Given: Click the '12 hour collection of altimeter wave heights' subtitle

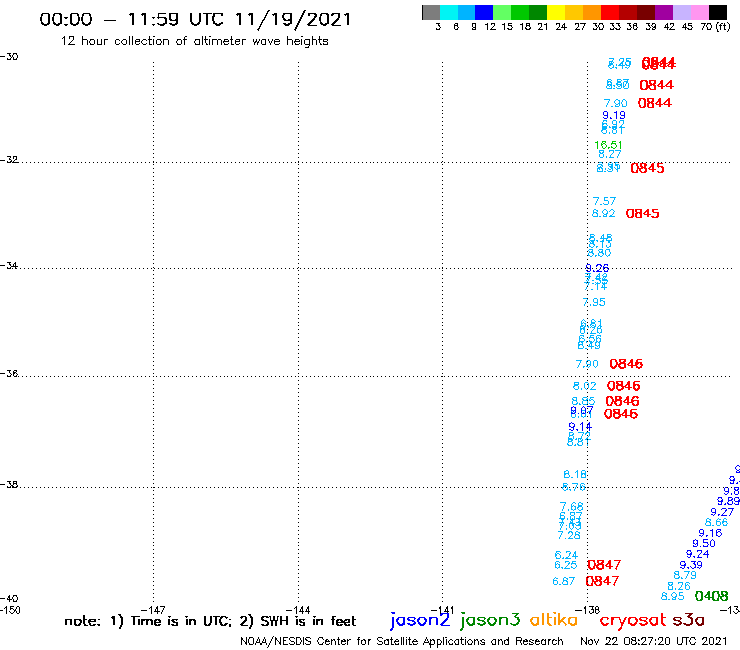Looking at the screenshot, I should point(194,41).
